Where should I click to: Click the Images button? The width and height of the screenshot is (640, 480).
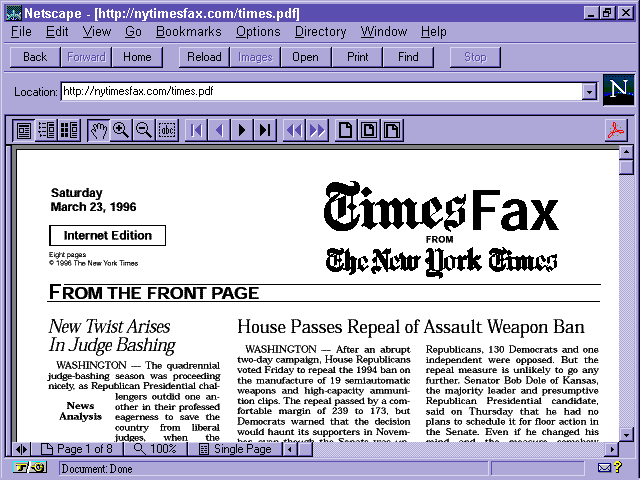[255, 57]
